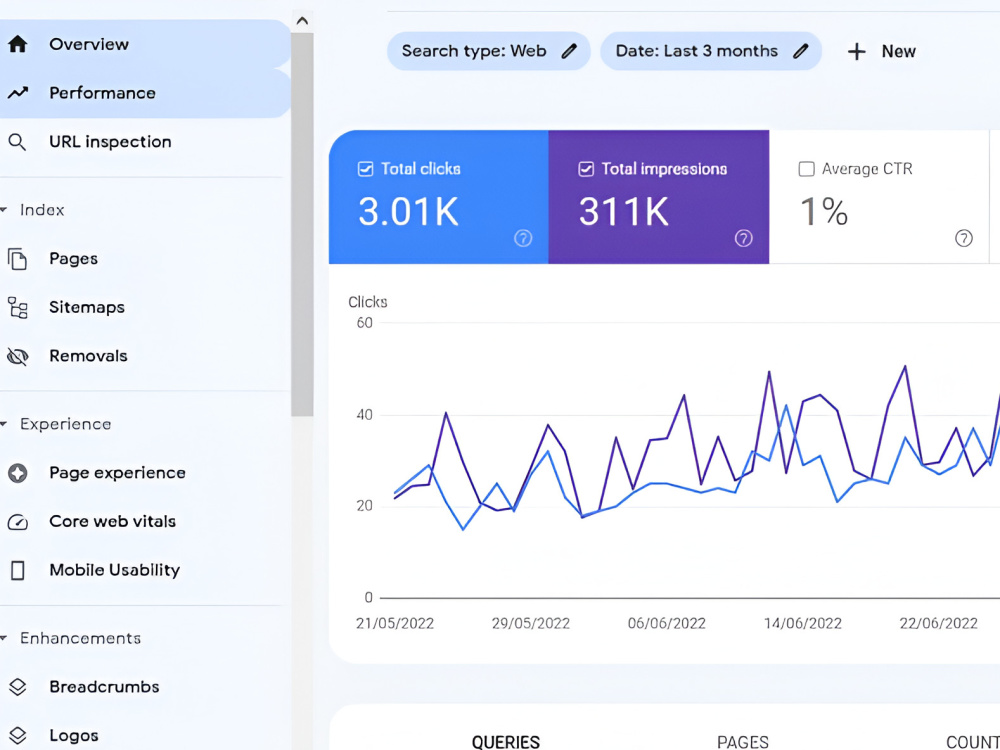
Task: Switch to the PAGES tab
Action: pos(742,742)
